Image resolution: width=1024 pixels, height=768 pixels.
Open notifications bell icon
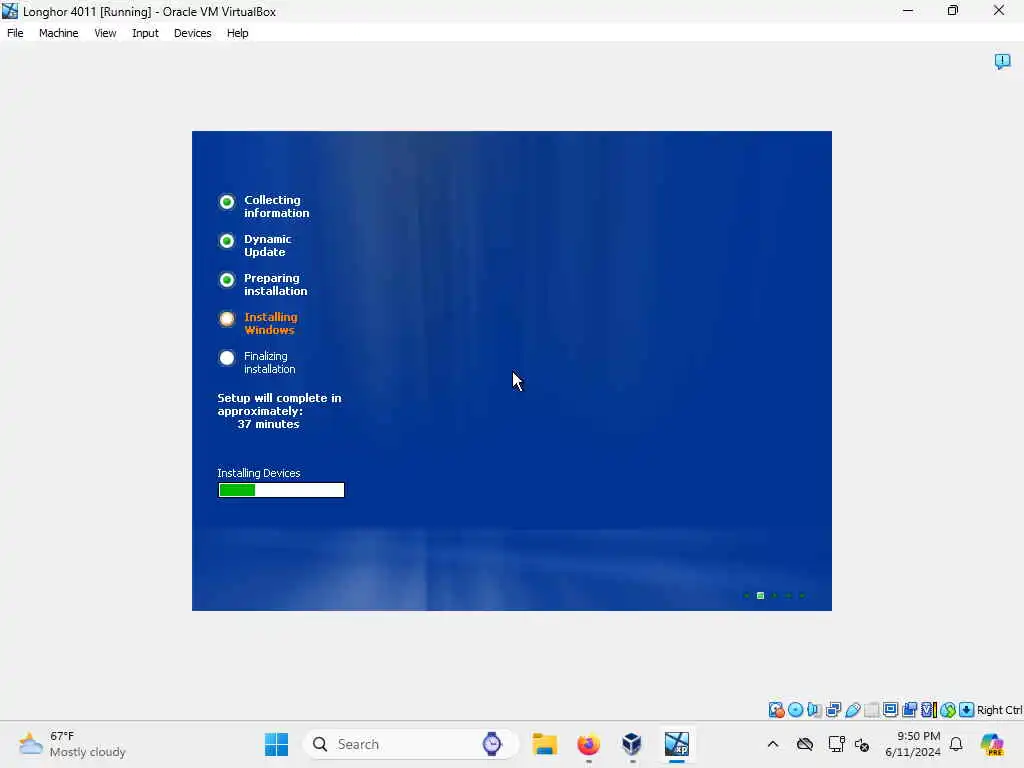point(956,744)
